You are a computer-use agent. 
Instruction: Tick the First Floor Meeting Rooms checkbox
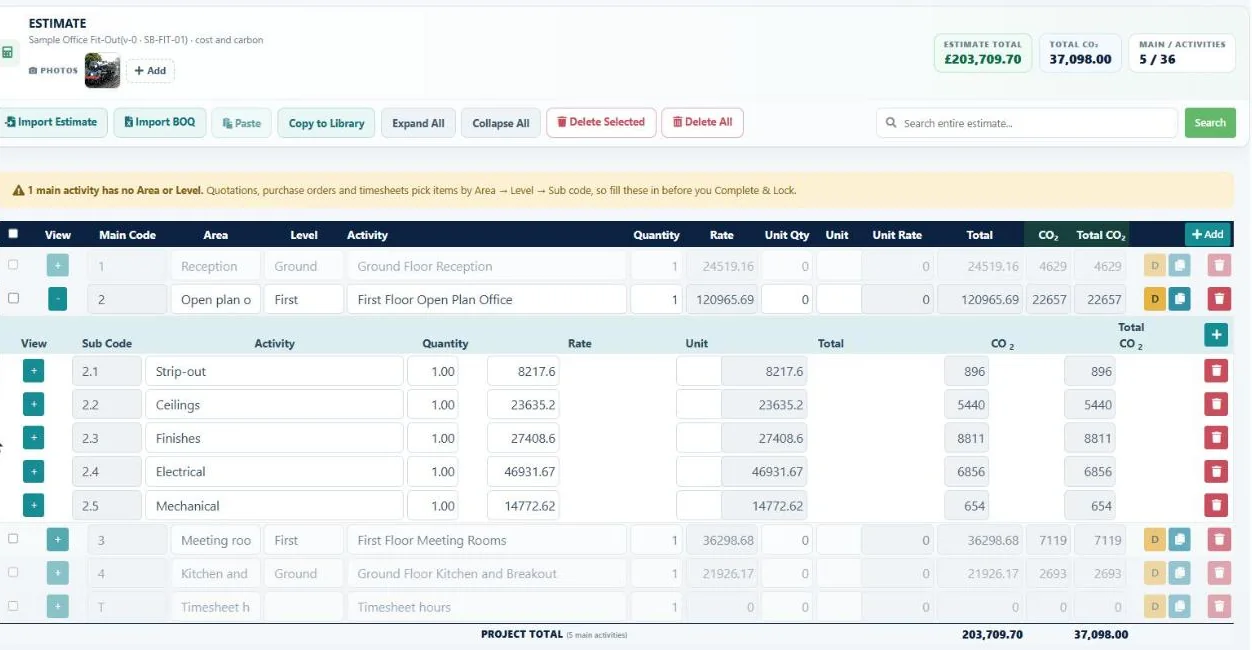13,539
